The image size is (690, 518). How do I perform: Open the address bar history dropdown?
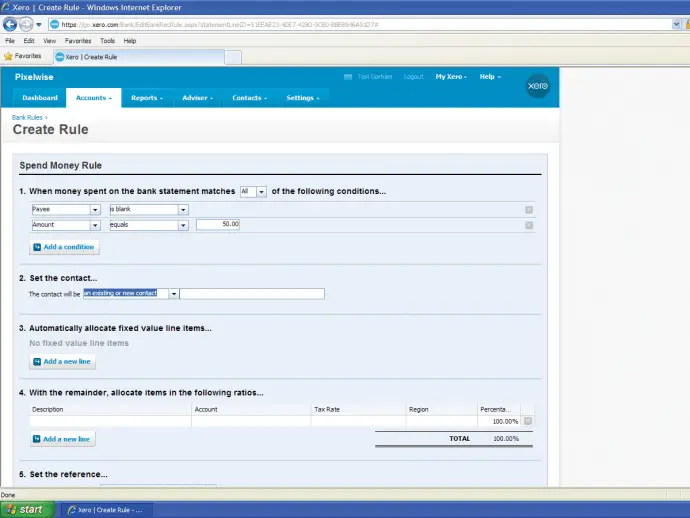coord(676,25)
